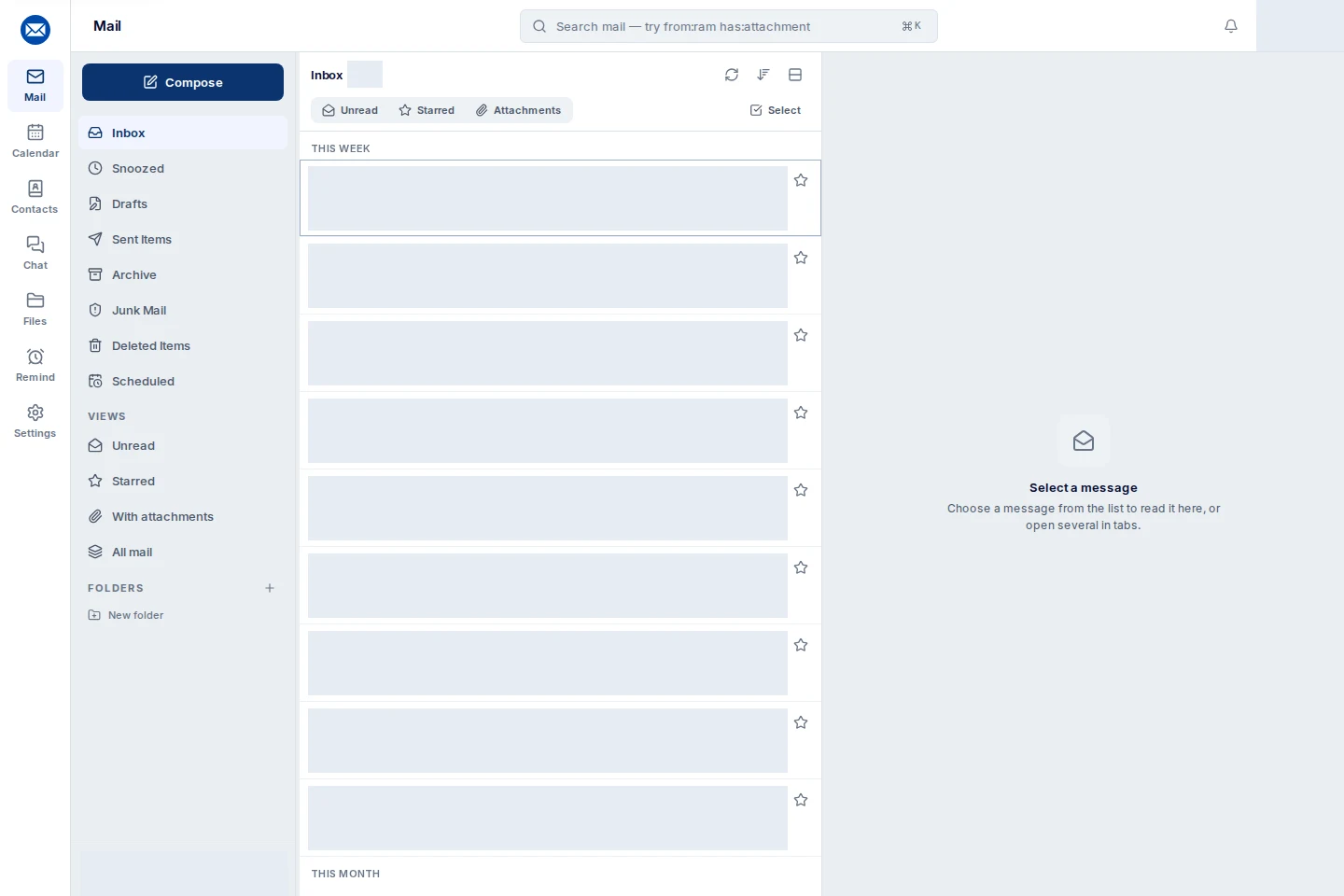Open the sort order options icon

pos(763,75)
